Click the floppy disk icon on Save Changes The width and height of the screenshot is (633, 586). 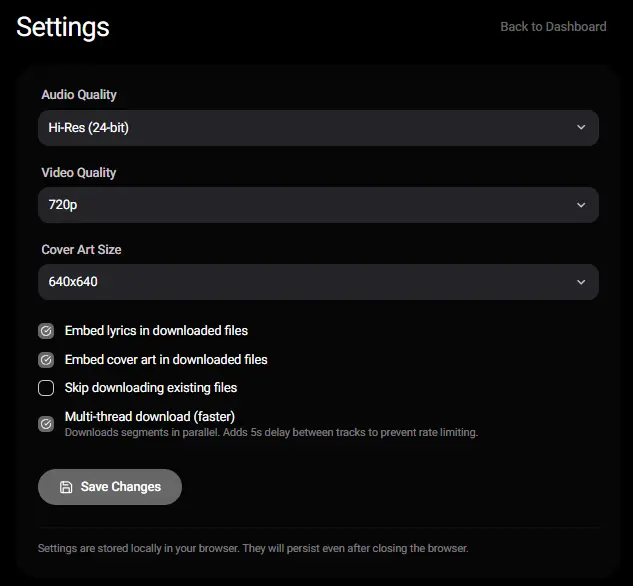tap(66, 487)
